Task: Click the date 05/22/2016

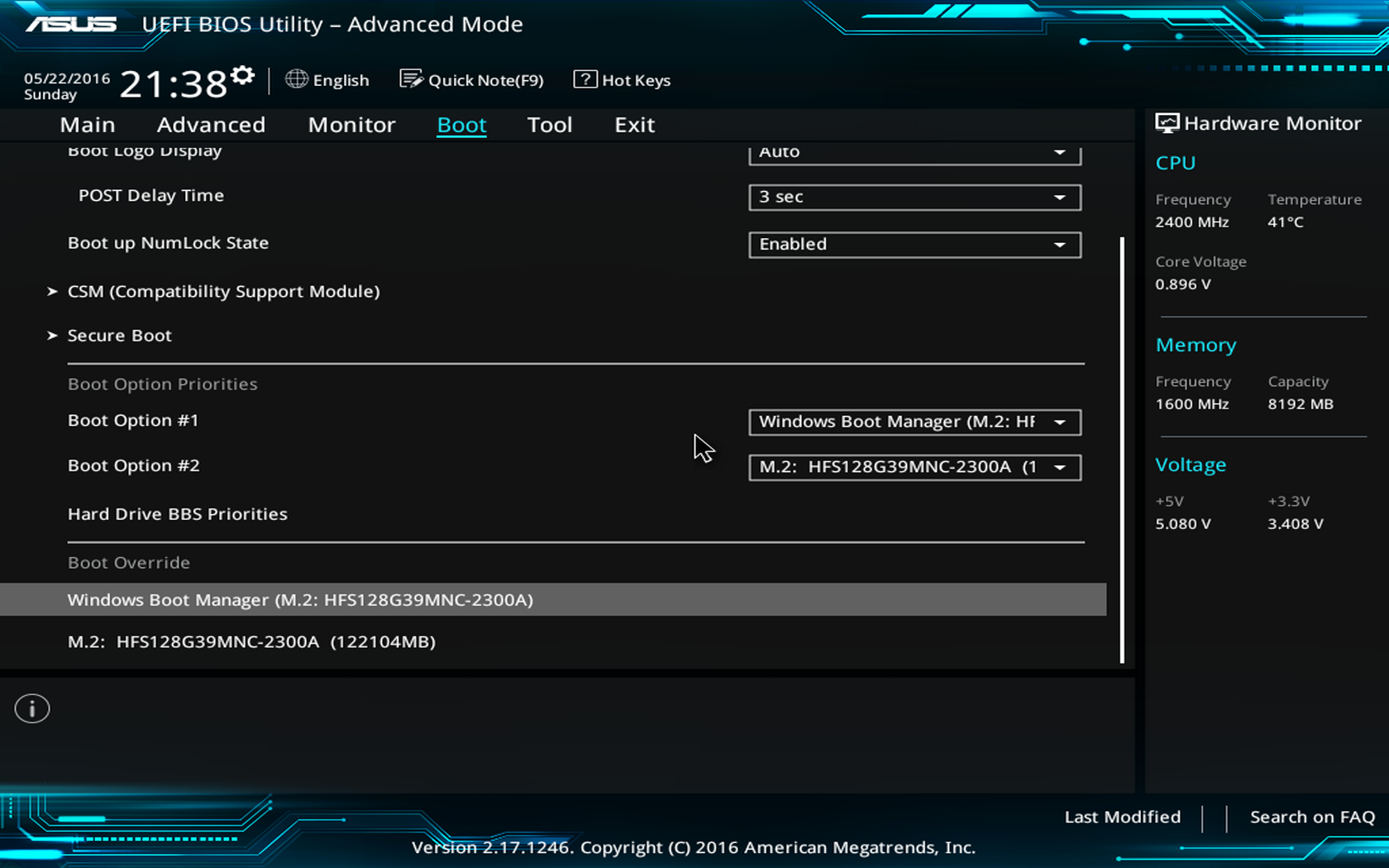Action: [x=67, y=79]
